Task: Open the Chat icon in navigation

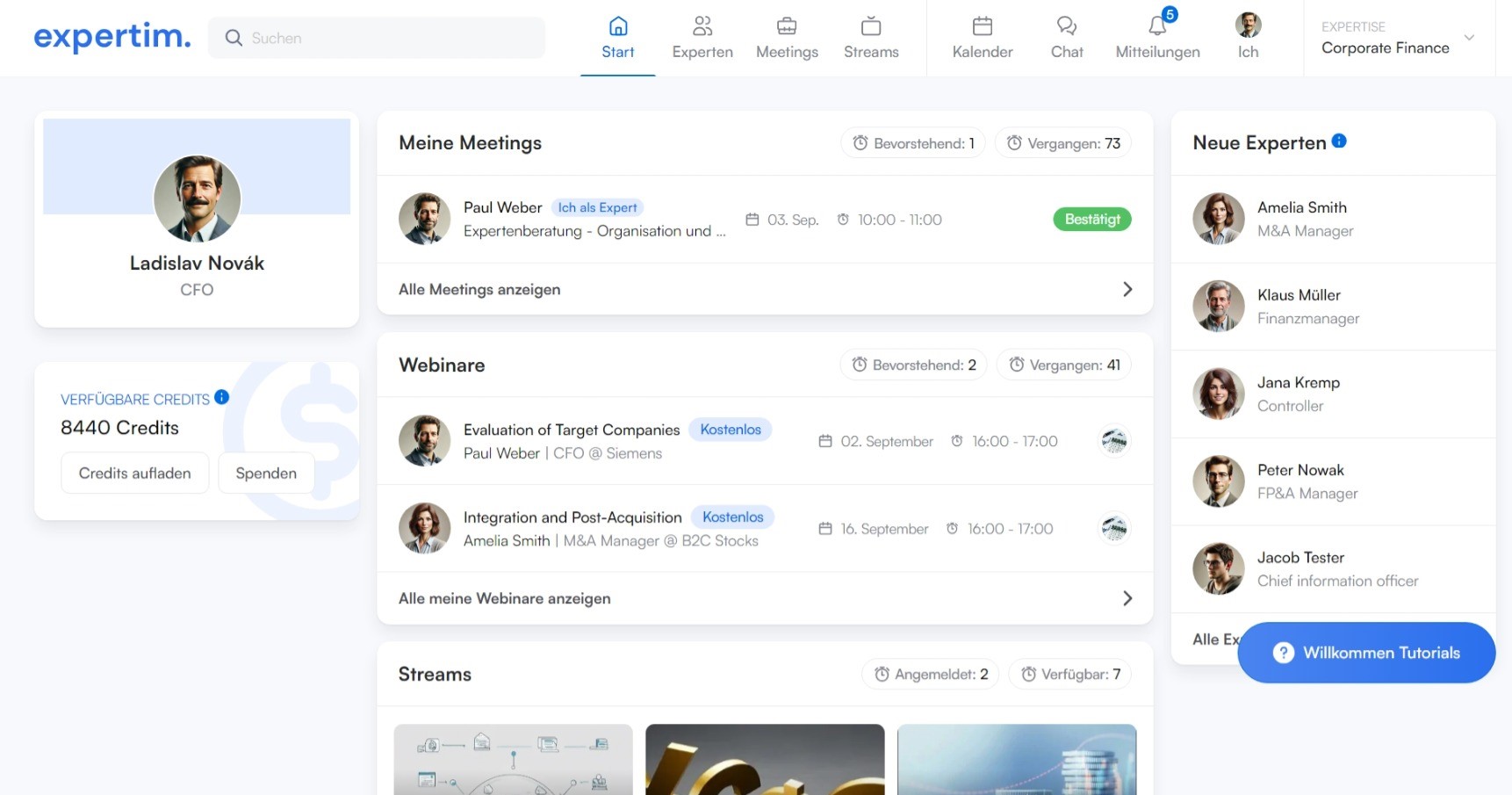Action: coord(1066,26)
